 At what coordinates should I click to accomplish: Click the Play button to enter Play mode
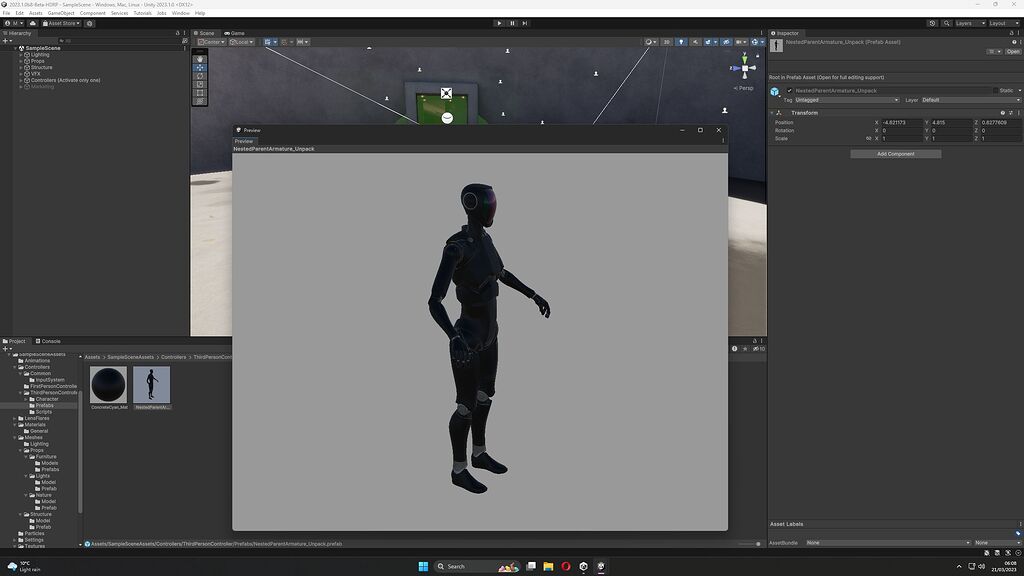tap(498, 23)
